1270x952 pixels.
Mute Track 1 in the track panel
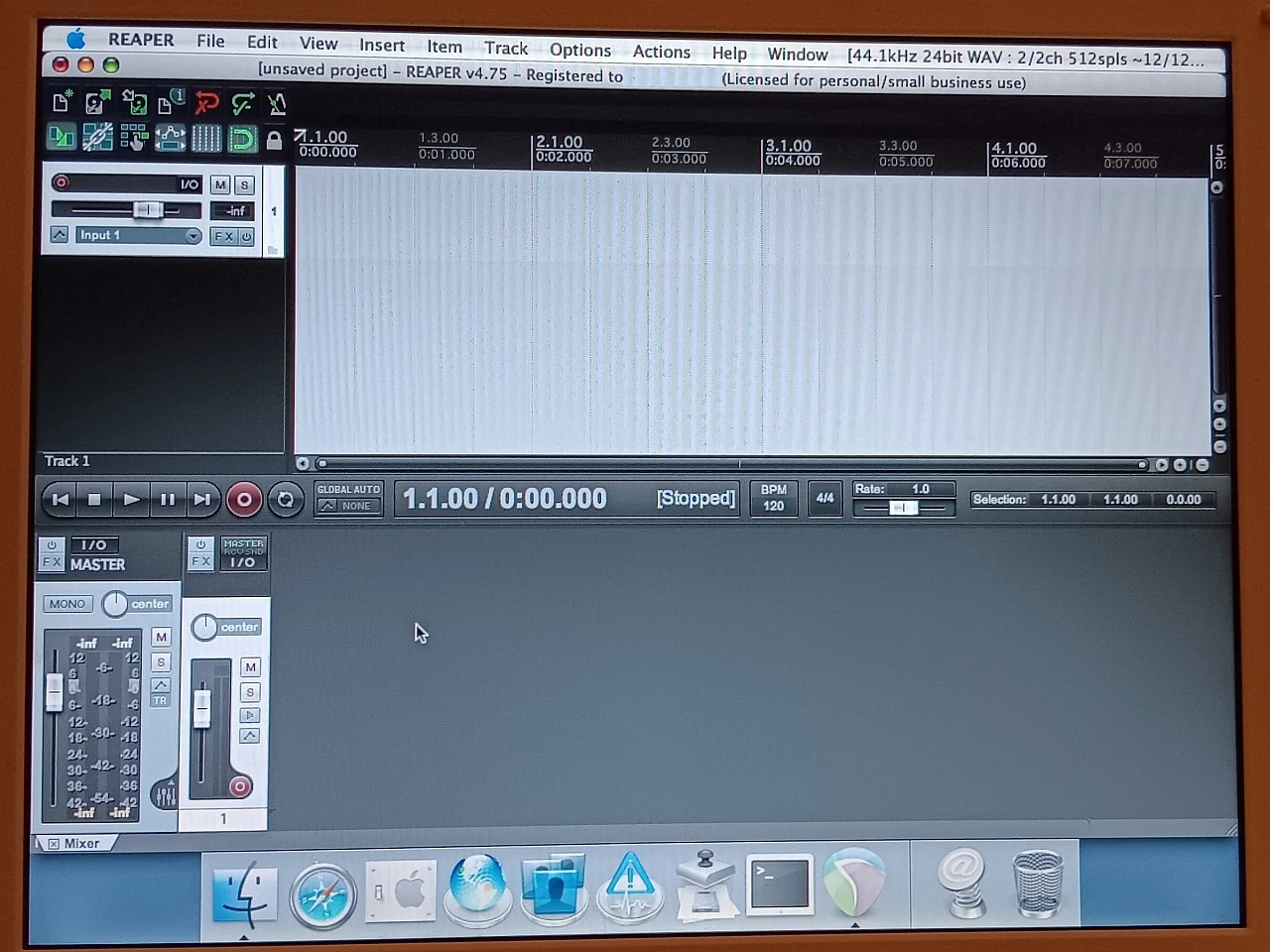pos(220,184)
